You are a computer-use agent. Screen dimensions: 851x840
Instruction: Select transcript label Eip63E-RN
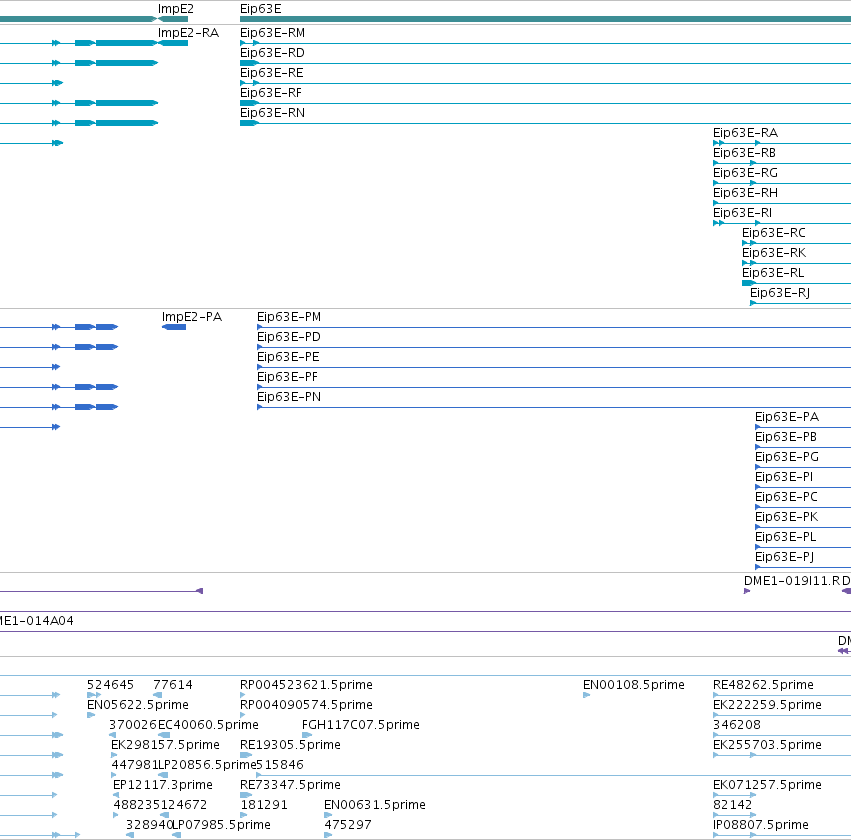pos(272,113)
